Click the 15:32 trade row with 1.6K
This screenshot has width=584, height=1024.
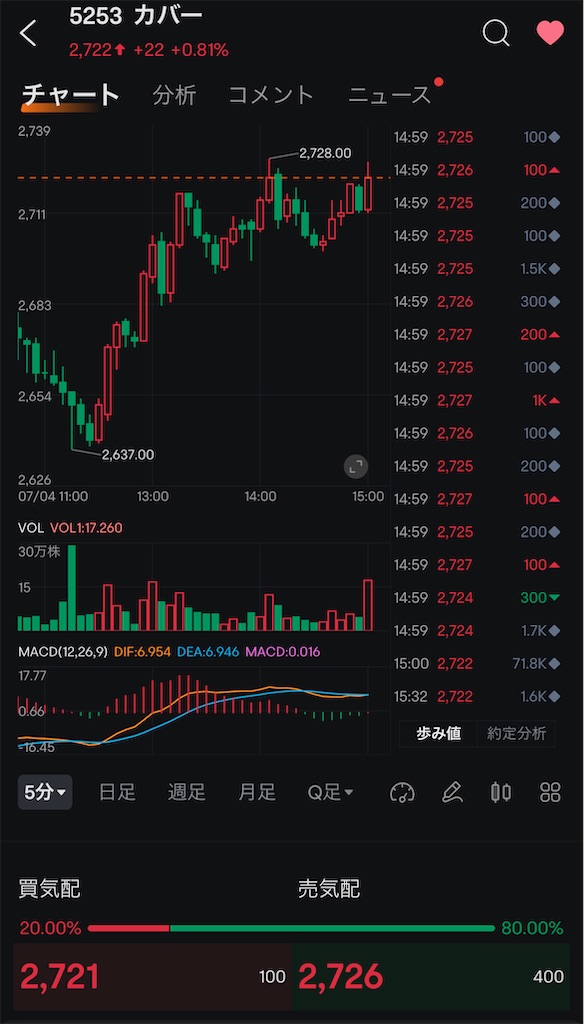(478, 697)
